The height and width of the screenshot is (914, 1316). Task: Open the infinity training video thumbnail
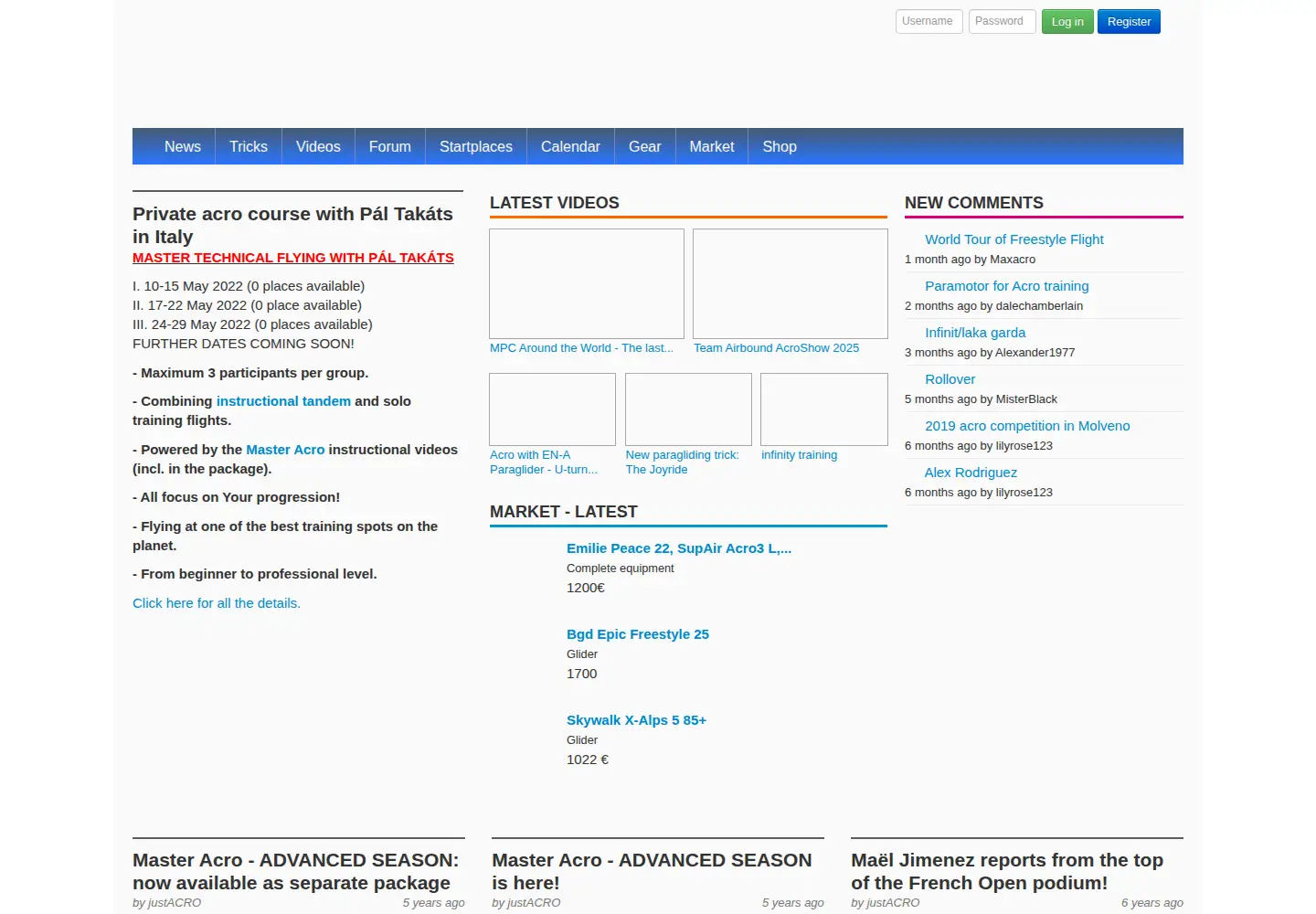point(824,409)
